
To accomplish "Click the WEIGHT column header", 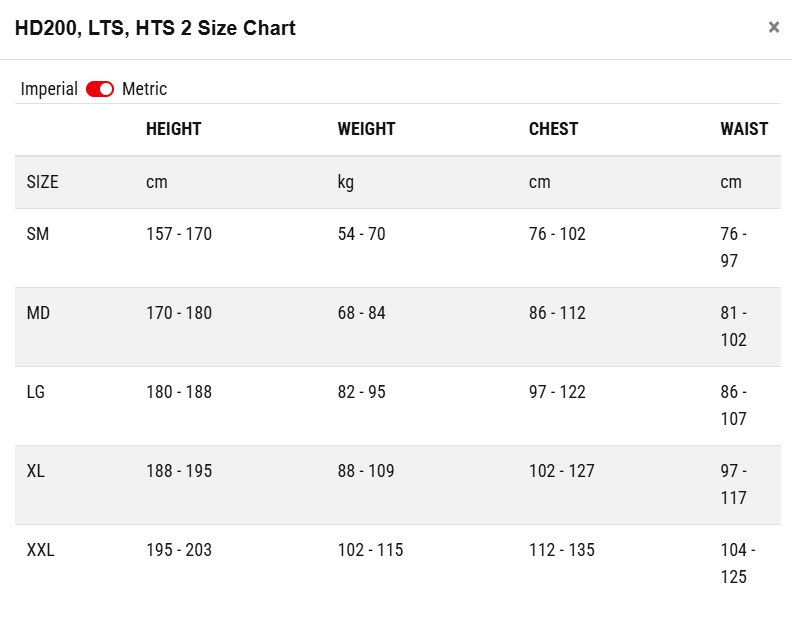I will 366,129.
